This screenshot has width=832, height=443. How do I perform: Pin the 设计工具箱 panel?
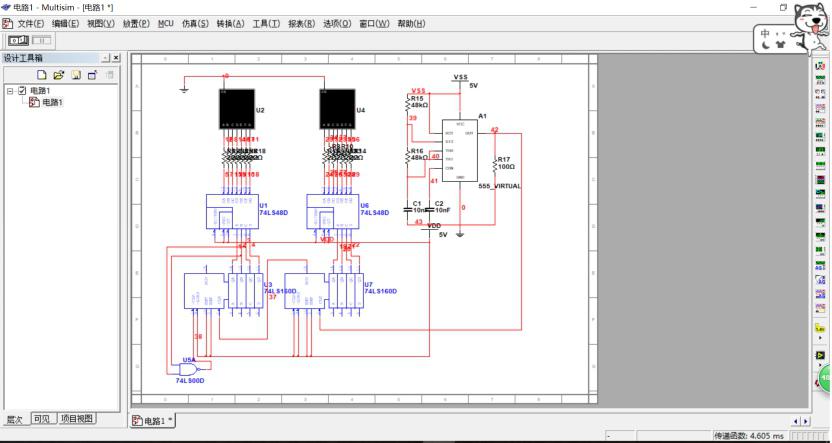coord(106,58)
